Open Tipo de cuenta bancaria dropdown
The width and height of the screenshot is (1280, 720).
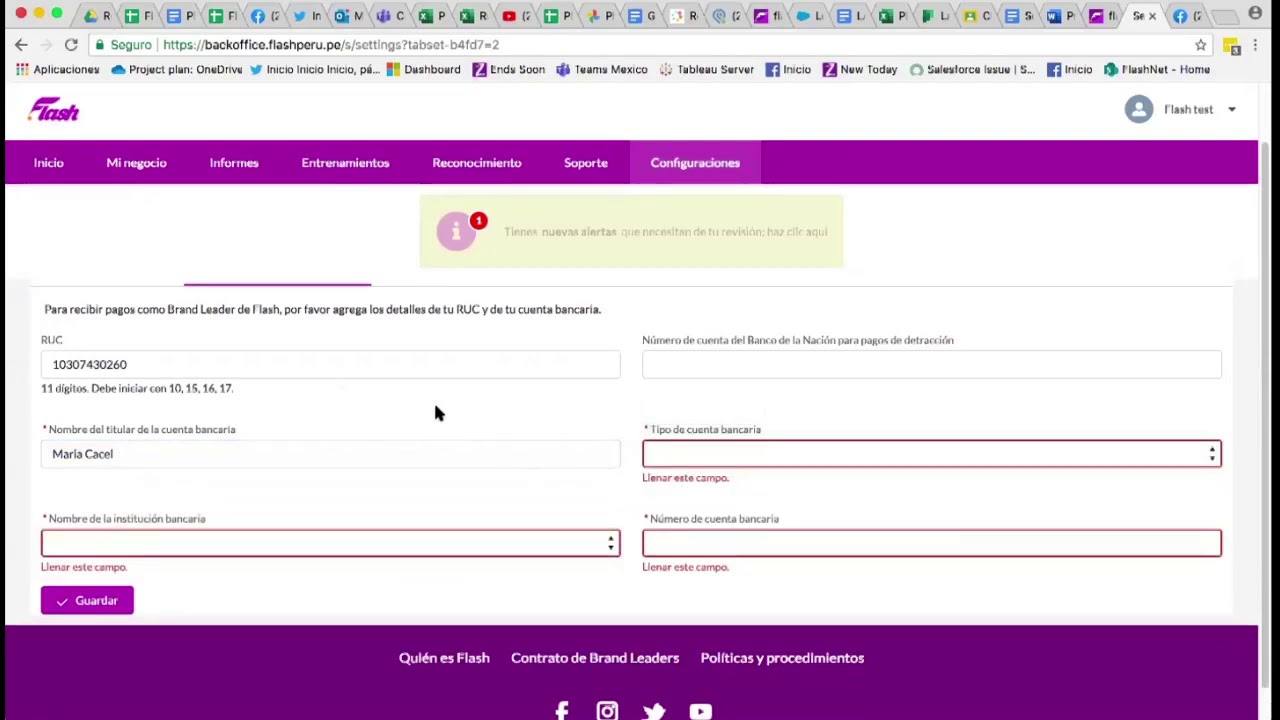coord(932,454)
